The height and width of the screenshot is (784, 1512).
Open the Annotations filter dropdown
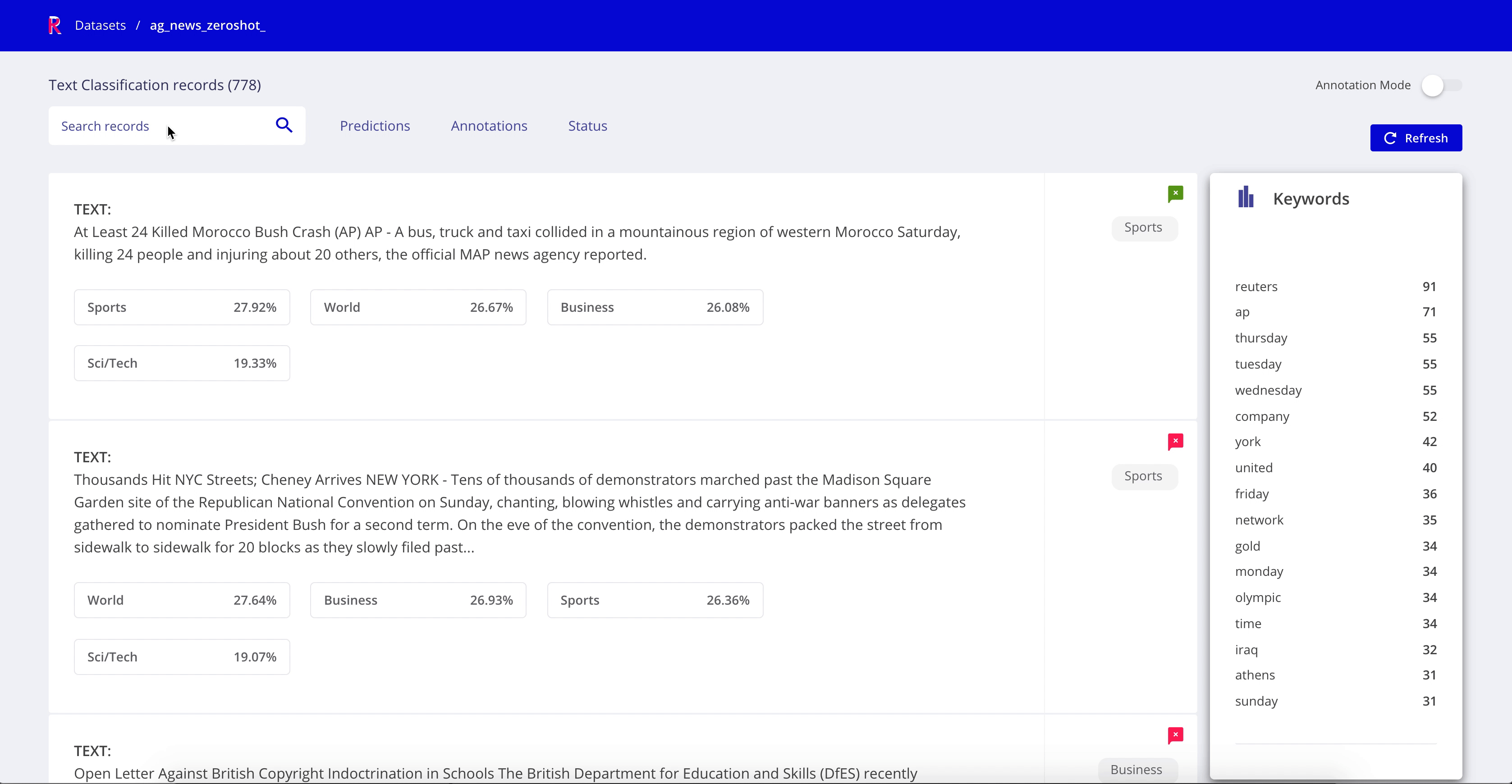[x=489, y=126]
